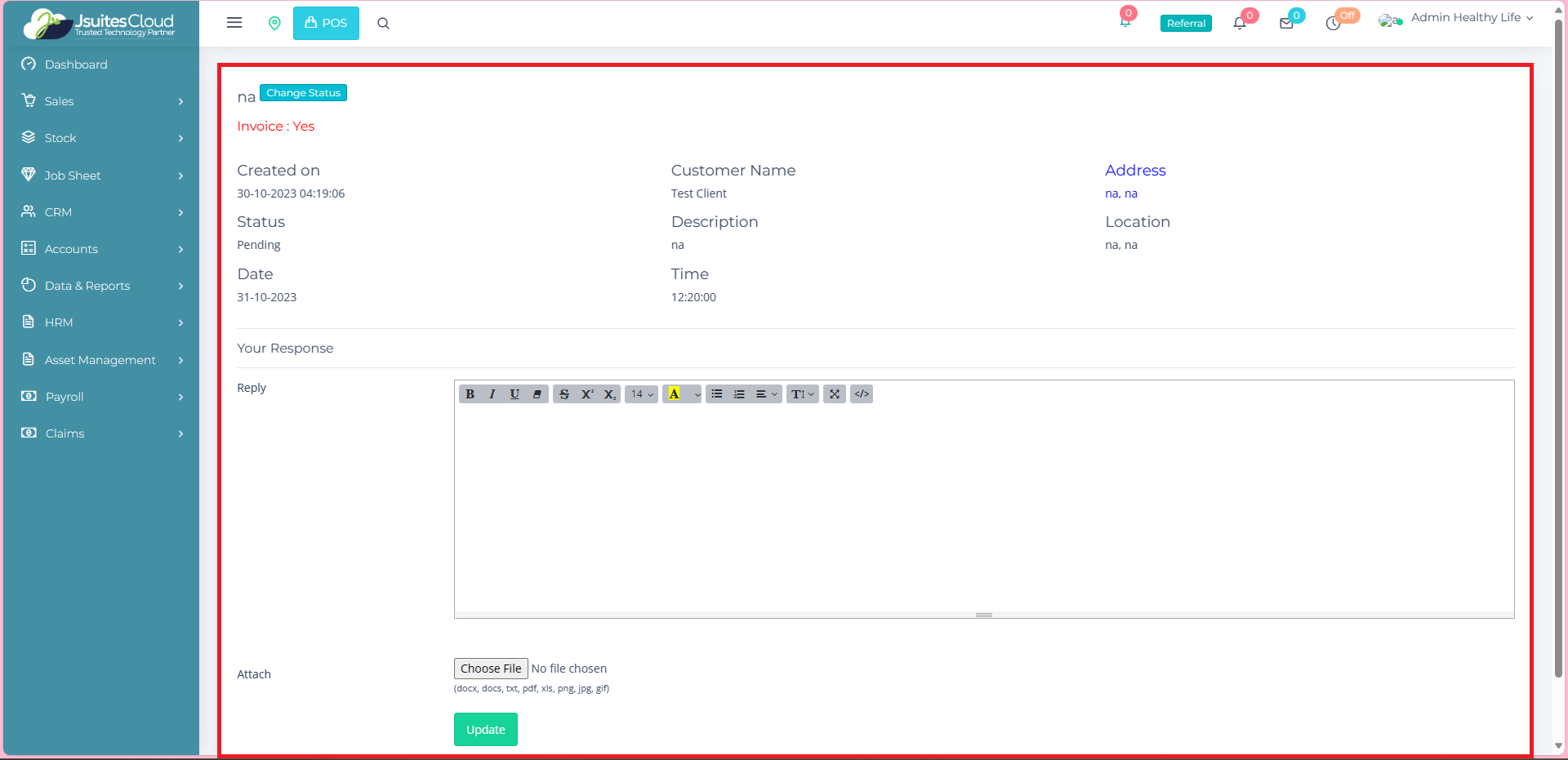Open Dashboard from the sidebar
This screenshot has height=760, width=1568.
tap(76, 64)
